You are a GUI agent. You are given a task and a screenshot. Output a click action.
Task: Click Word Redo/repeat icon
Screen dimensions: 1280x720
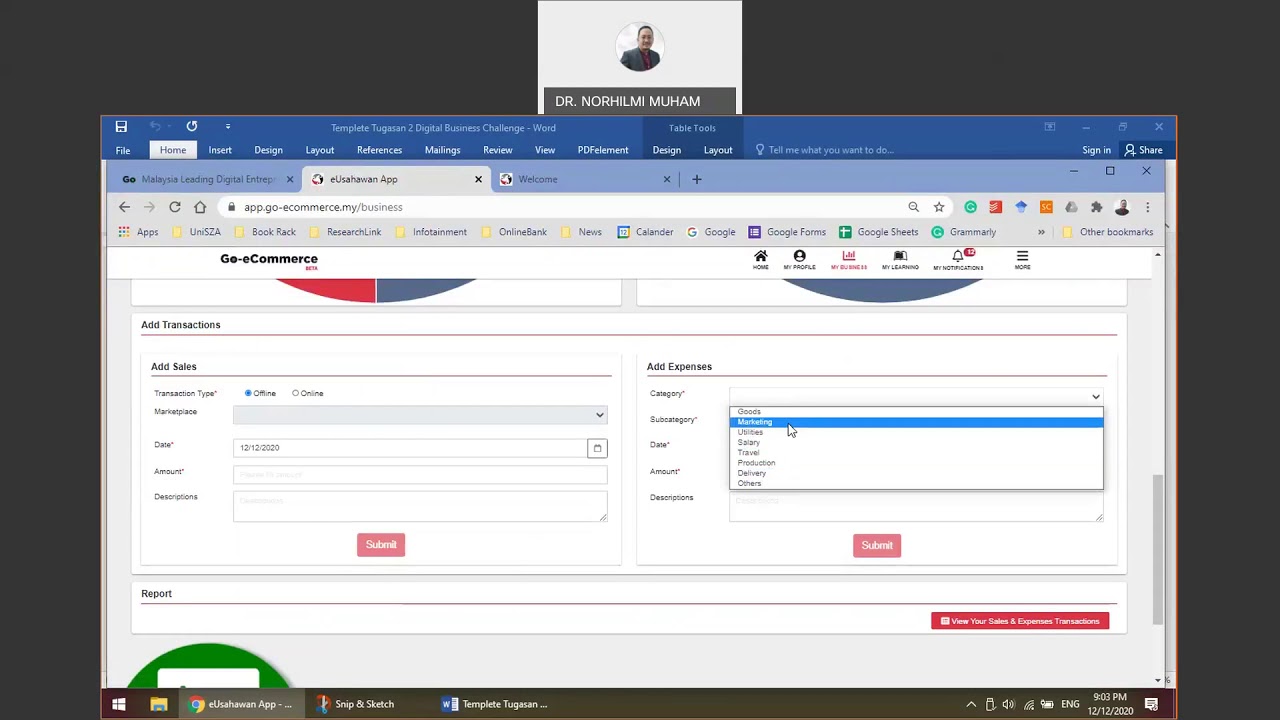tap(192, 127)
